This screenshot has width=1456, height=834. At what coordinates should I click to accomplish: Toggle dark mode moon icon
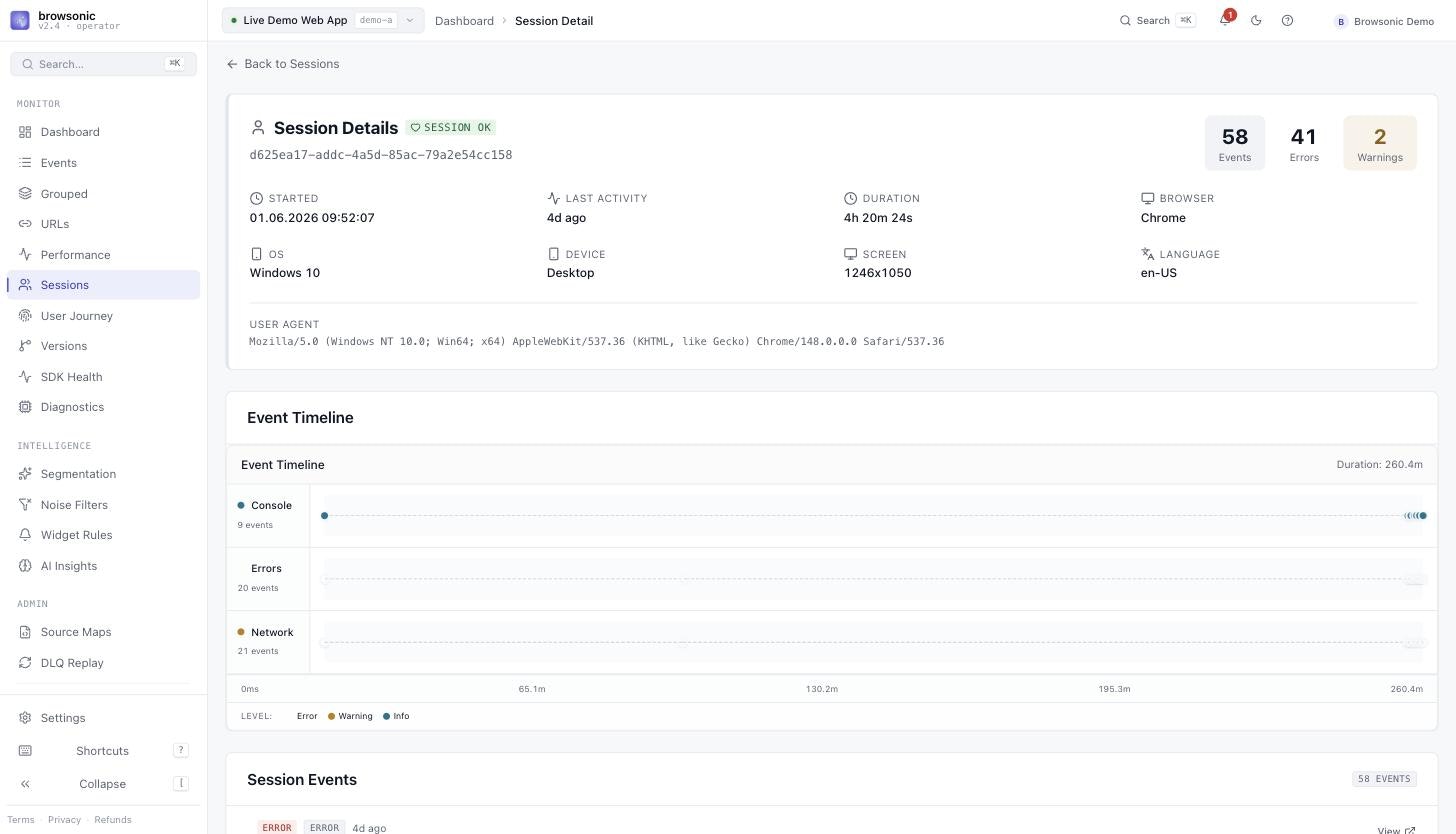coord(1256,20)
